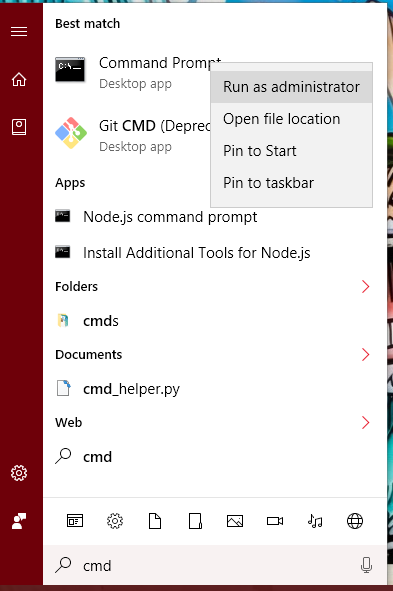Image resolution: width=393 pixels, height=591 pixels.
Task: Click the Web section header
Action: 68,422
